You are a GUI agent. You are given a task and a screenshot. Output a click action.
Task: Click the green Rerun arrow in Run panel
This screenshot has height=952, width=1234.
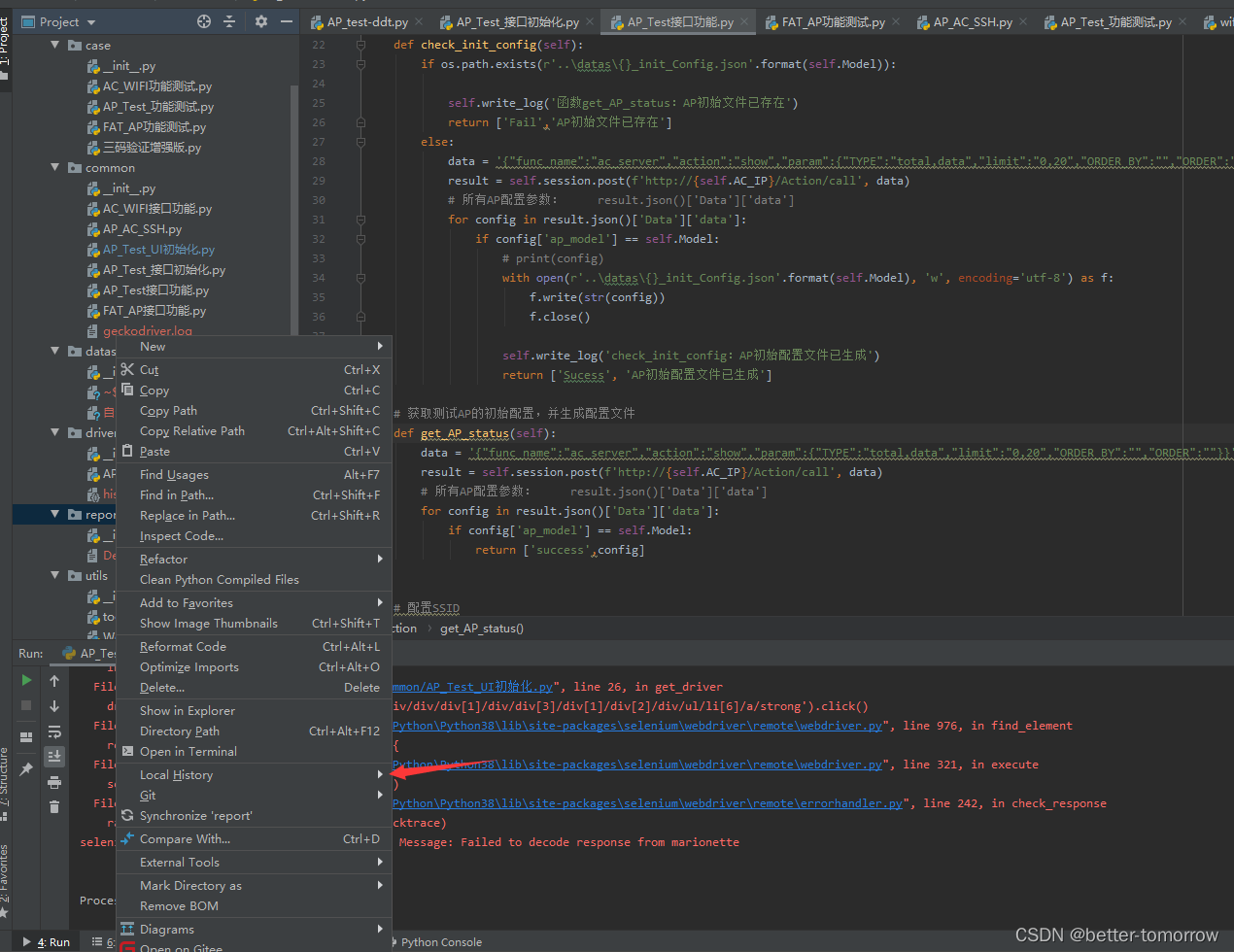26,680
